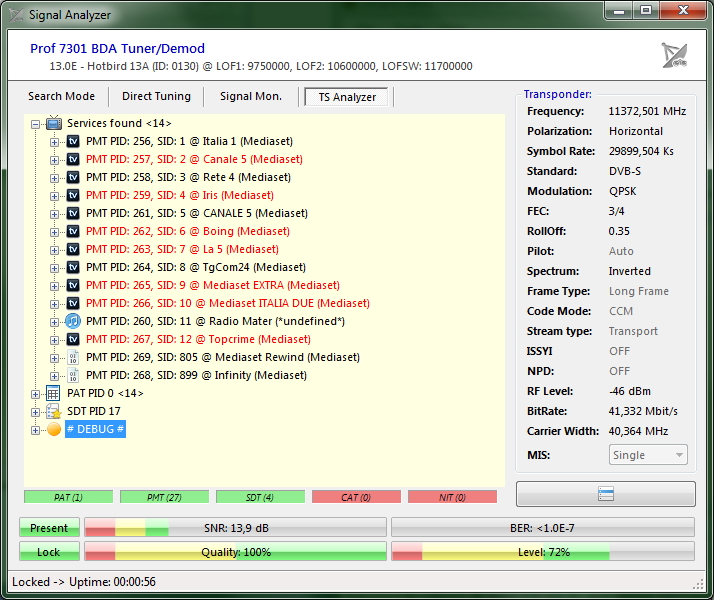Click the PMT (27) table indicator

[164, 497]
